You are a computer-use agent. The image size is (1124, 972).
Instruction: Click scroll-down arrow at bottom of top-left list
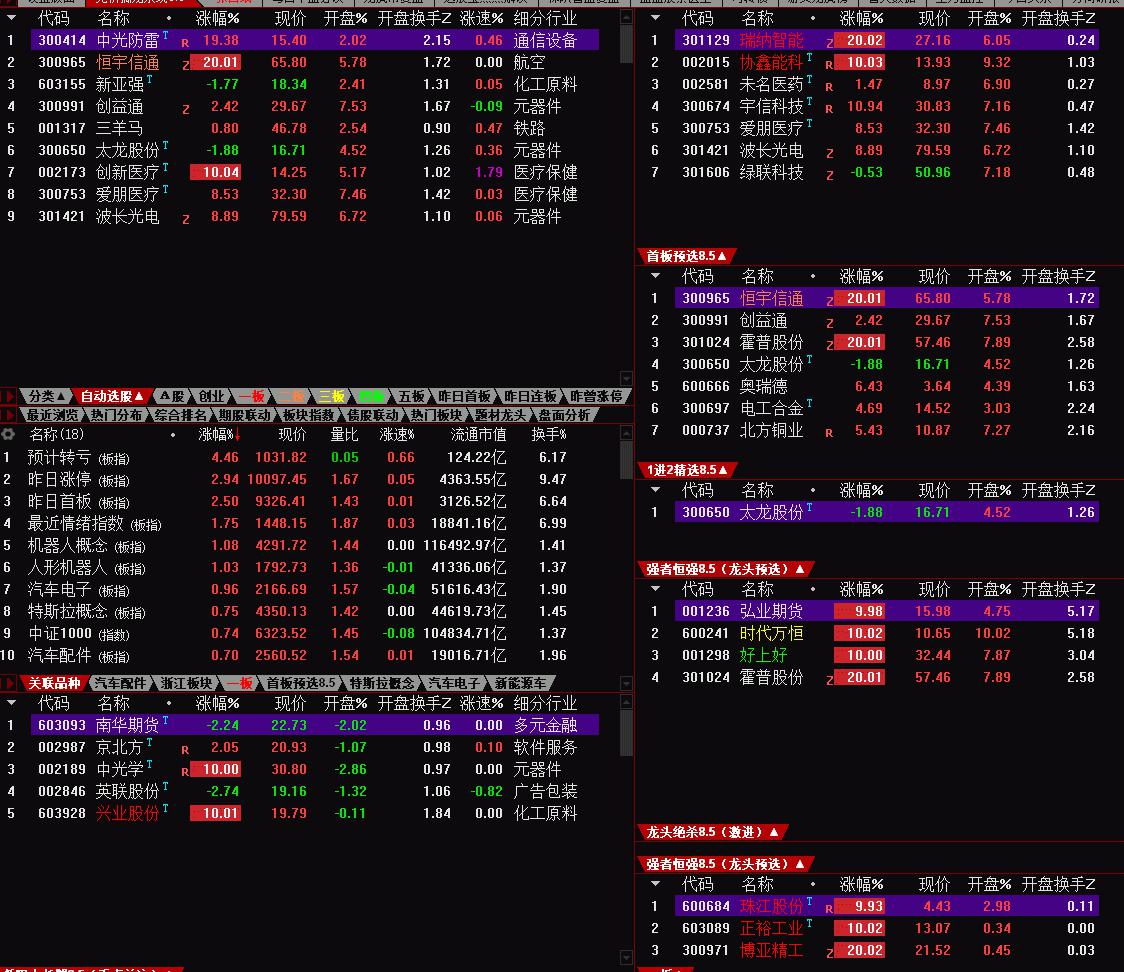[x=626, y=378]
